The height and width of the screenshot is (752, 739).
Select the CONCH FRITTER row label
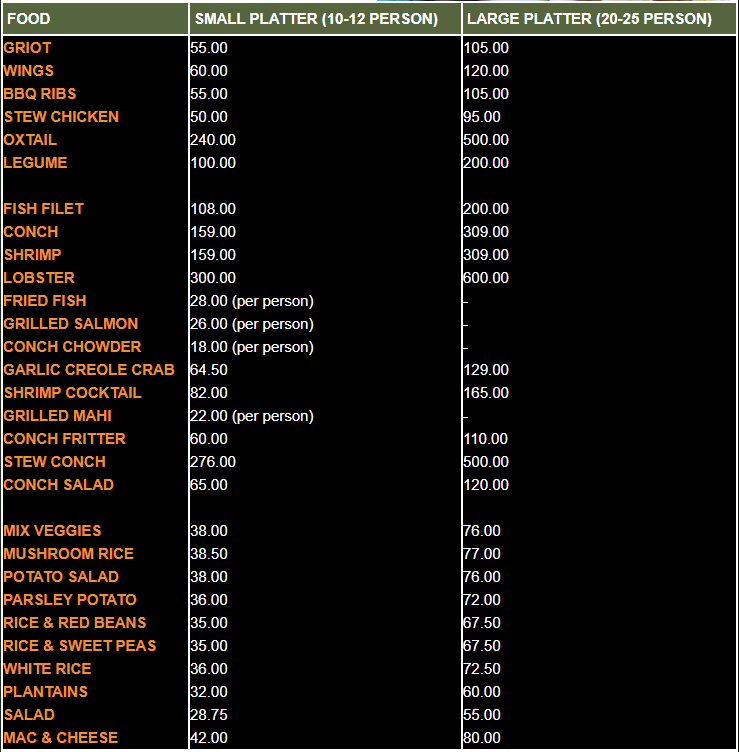pyautogui.click(x=65, y=439)
